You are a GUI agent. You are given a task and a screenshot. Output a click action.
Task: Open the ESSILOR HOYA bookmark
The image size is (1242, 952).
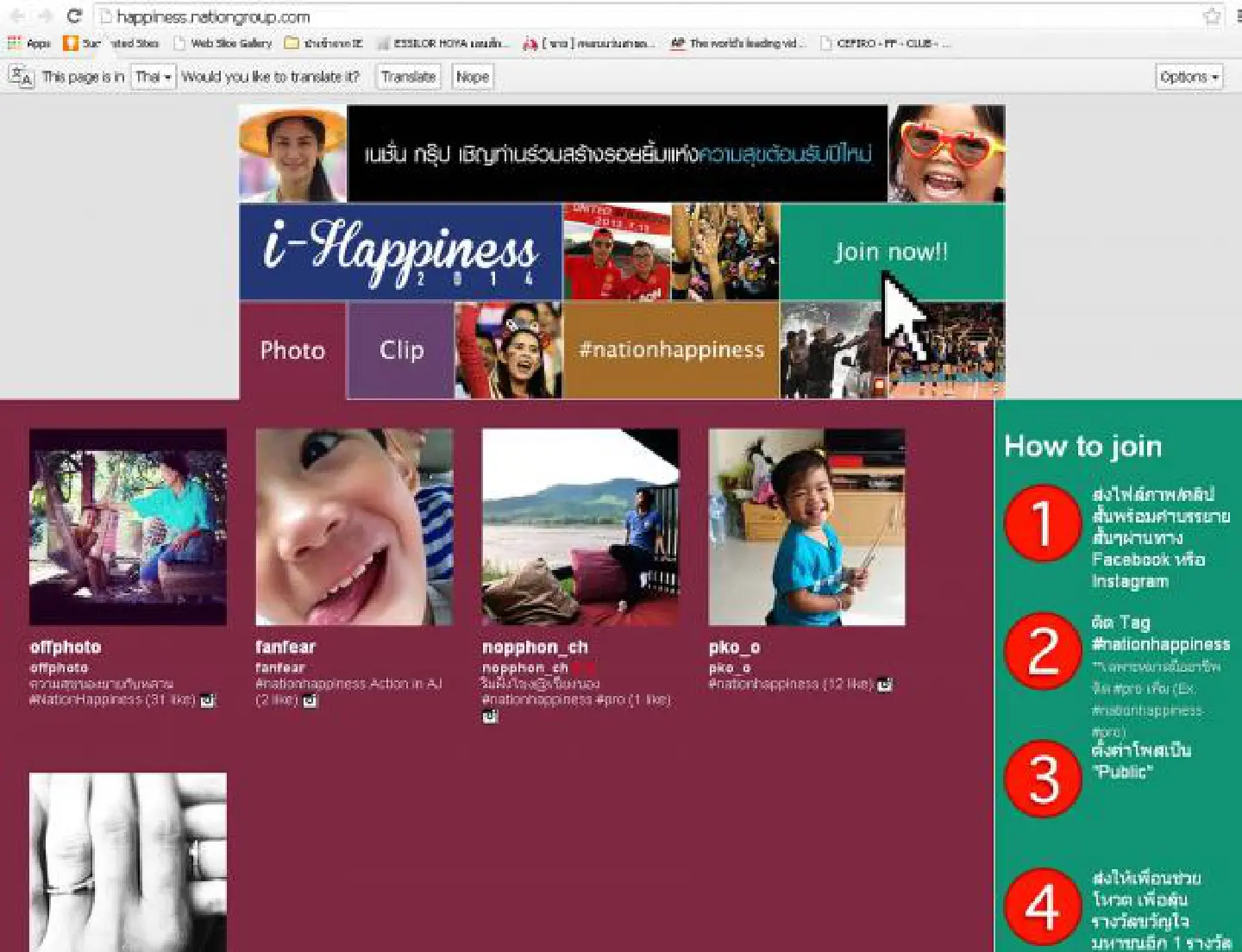click(x=442, y=43)
